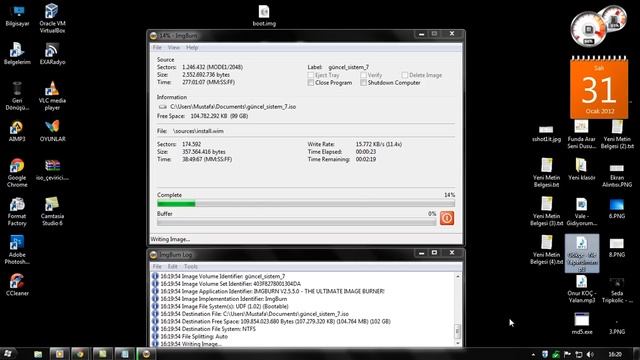Viewport: 640px width, 360px height.
Task: Open the ImgBurn taskbar button
Action: [146, 354]
